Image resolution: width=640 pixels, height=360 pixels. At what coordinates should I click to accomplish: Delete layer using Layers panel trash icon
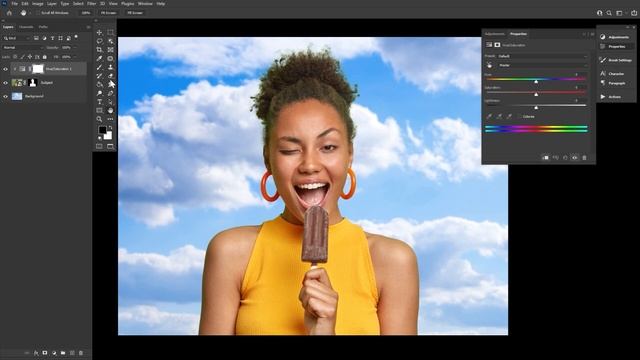81,353
